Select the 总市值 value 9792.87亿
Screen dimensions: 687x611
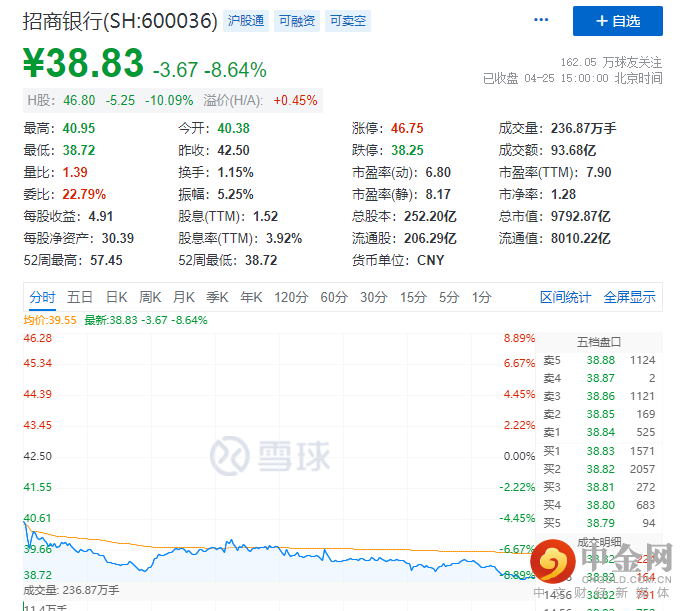(581, 216)
